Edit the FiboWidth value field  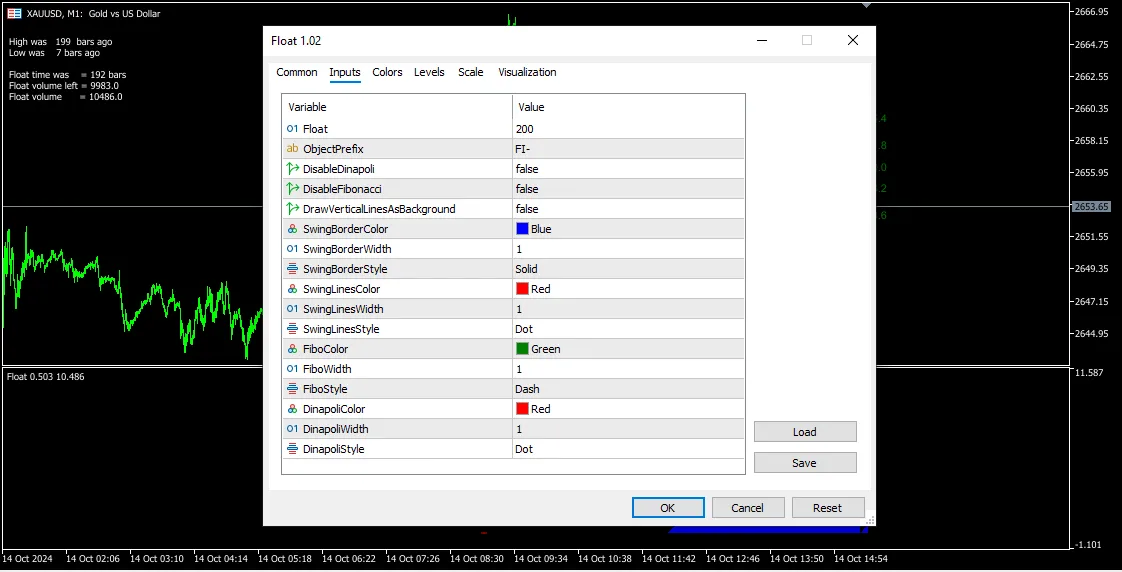click(628, 369)
